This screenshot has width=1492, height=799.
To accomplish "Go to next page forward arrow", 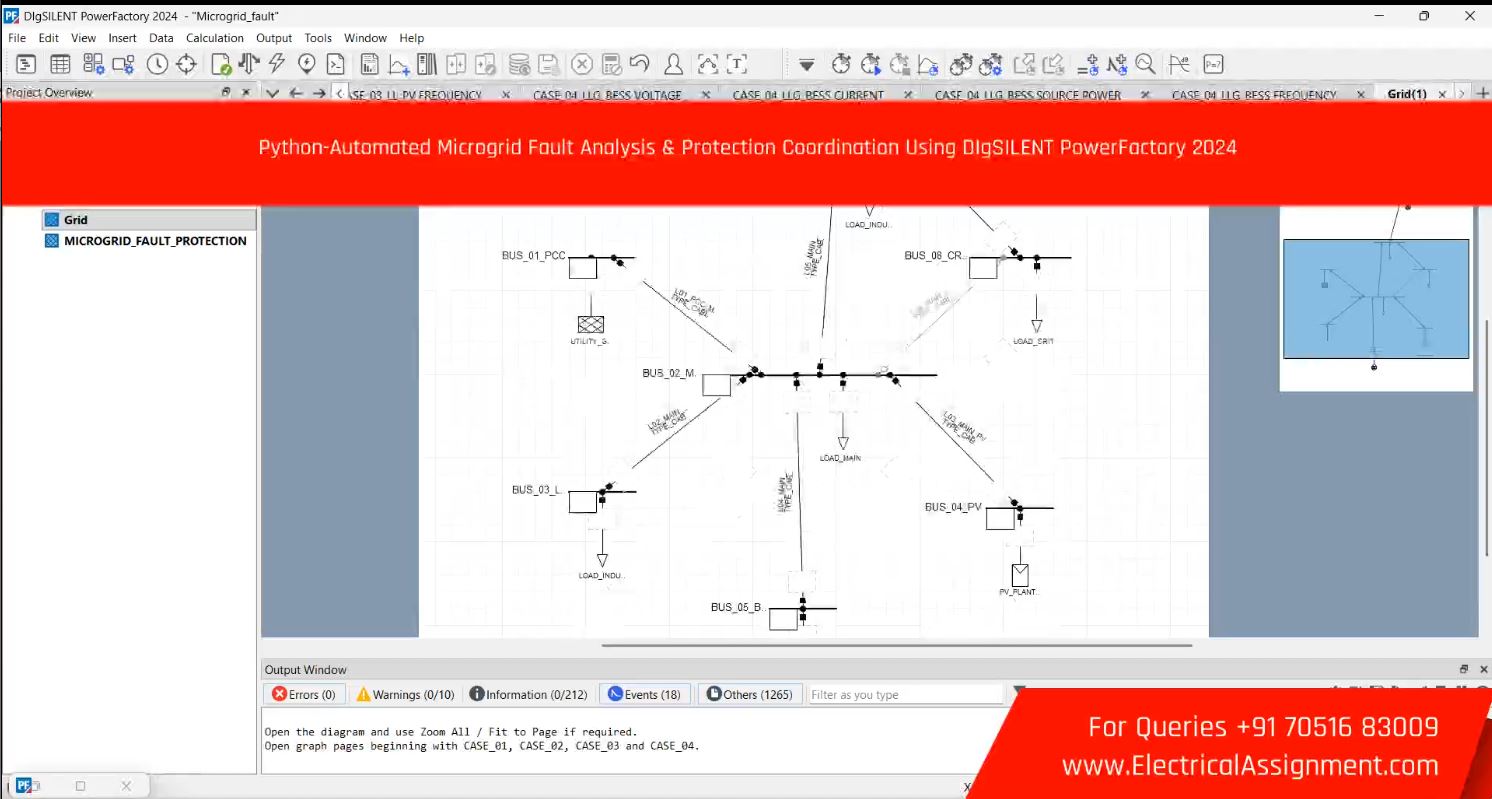I will click(x=319, y=93).
